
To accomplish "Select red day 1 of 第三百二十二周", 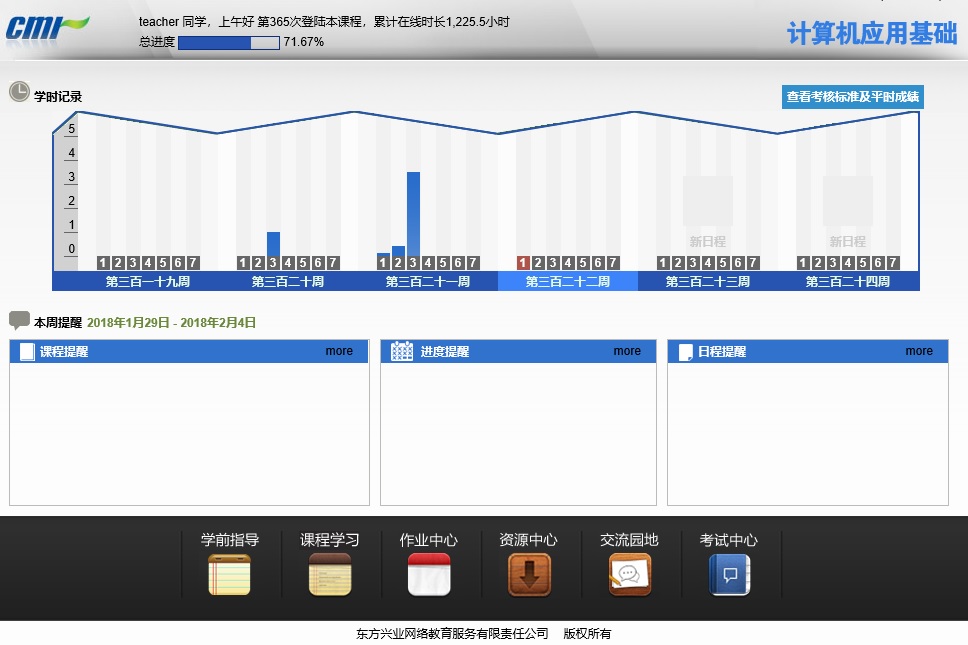I will (523, 263).
